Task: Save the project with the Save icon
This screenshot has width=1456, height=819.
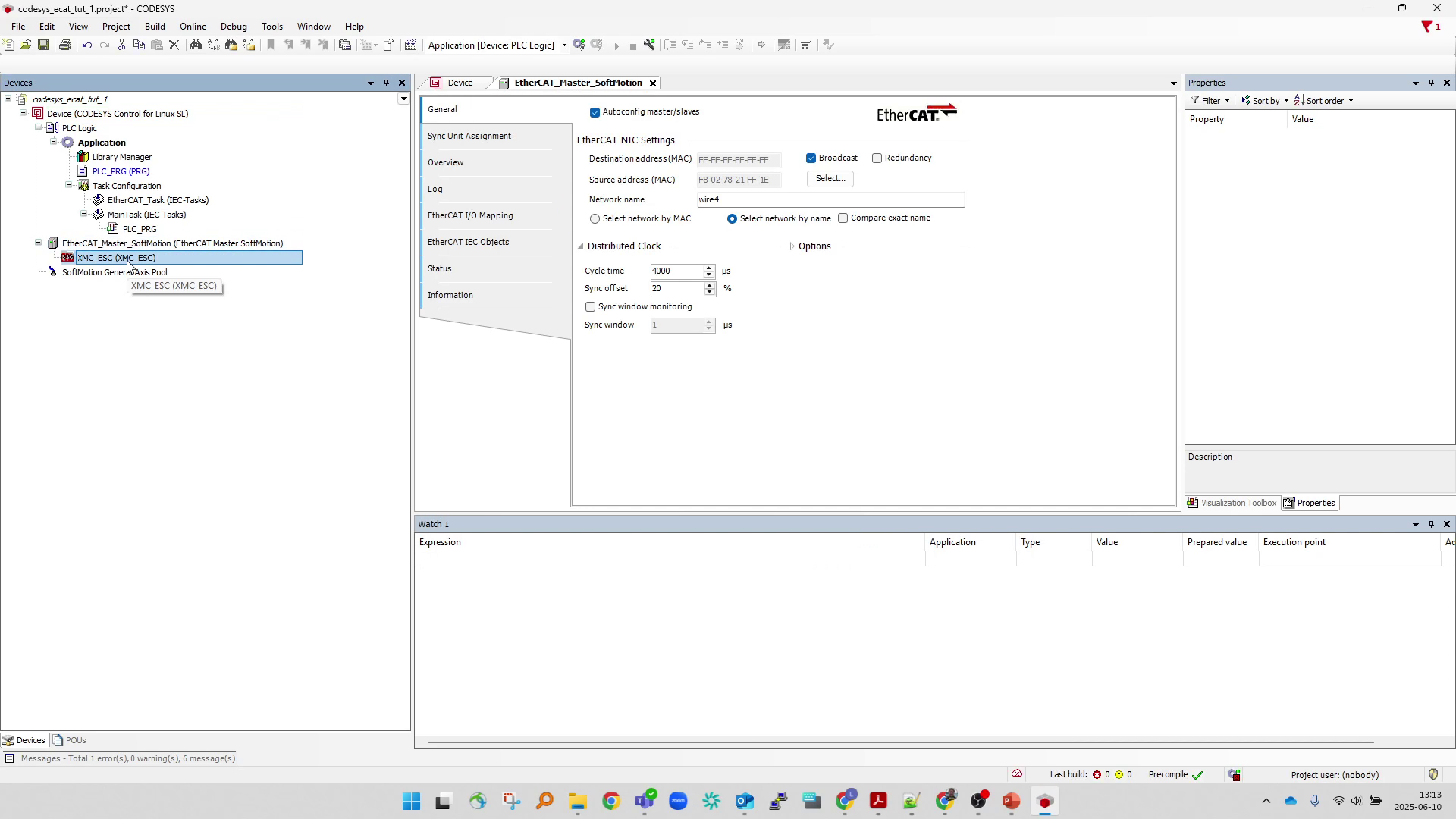Action: tap(43, 44)
